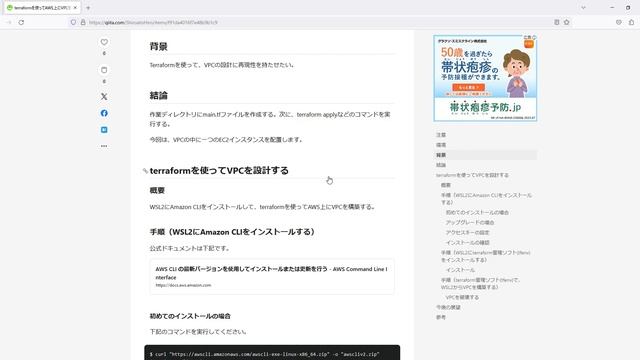
Task: Jump to 参考 in the contents
Action: click(441, 318)
